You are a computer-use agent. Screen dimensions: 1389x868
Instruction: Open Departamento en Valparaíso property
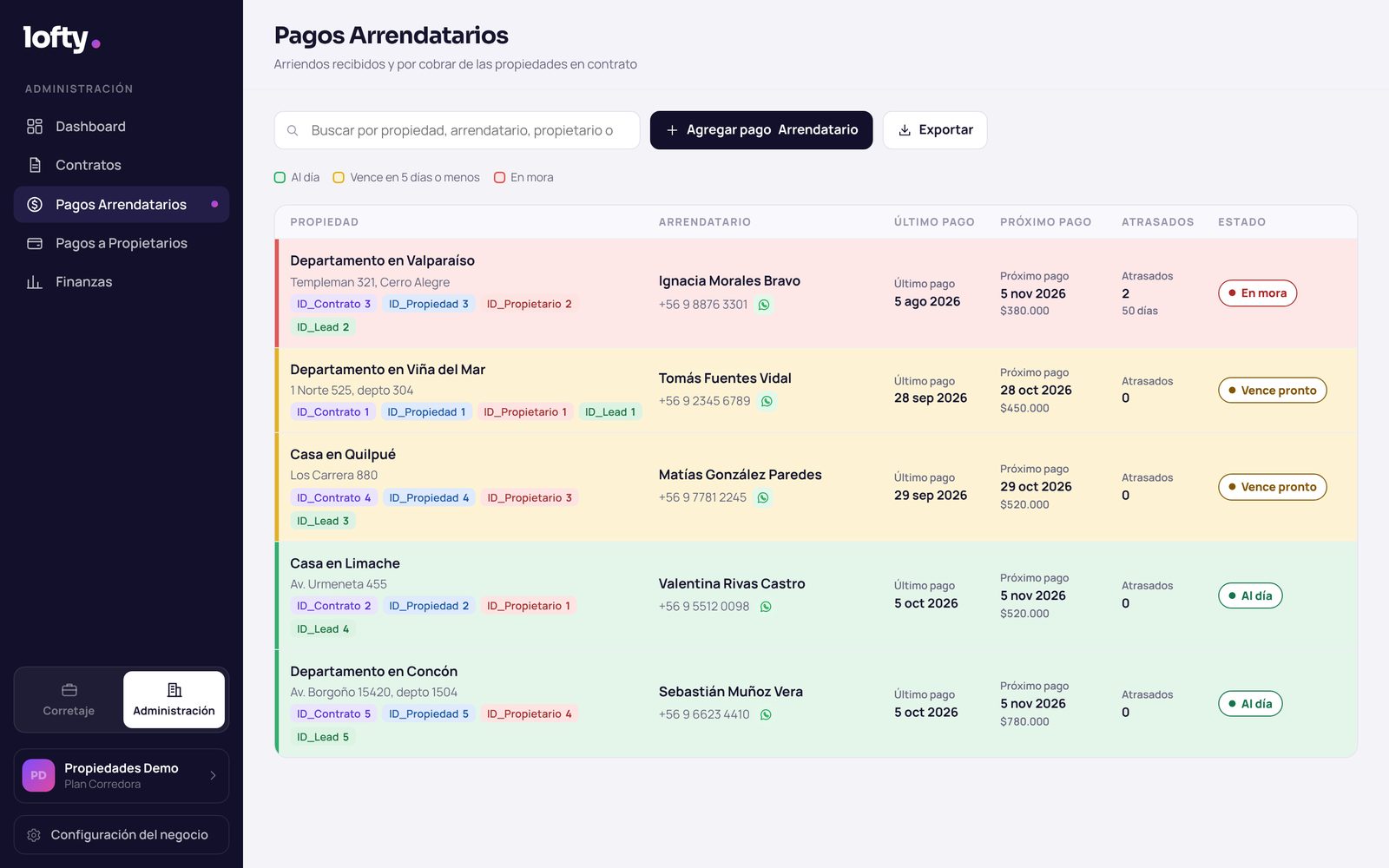tap(382, 260)
